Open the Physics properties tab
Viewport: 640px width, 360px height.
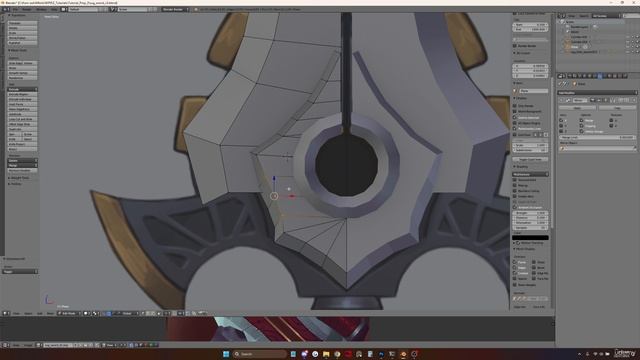[625, 76]
